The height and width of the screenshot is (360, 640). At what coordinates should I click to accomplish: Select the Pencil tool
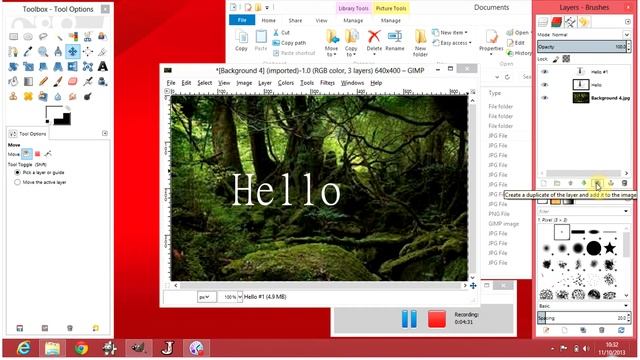click(43, 82)
